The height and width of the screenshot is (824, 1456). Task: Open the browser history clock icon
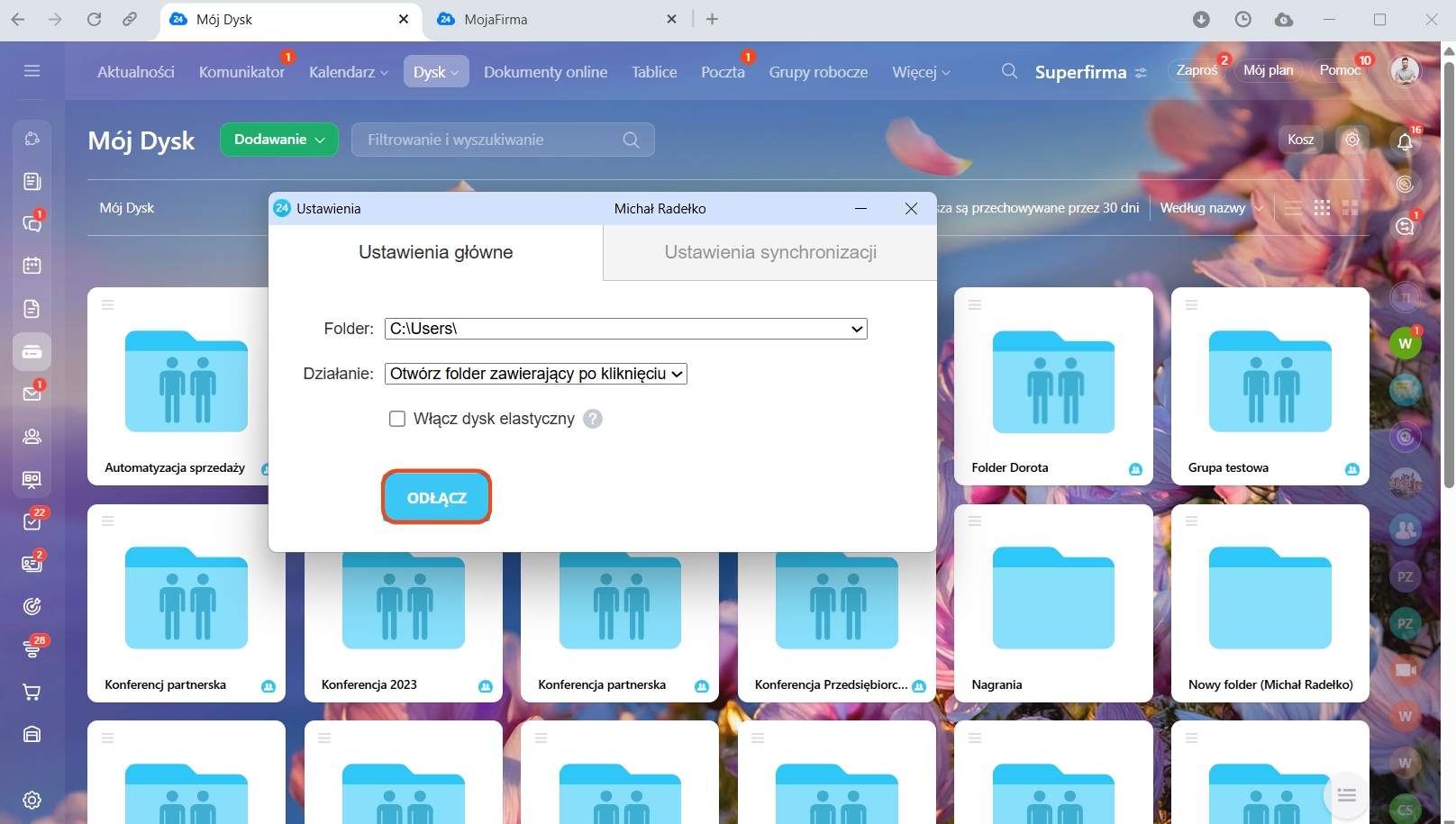click(1242, 19)
